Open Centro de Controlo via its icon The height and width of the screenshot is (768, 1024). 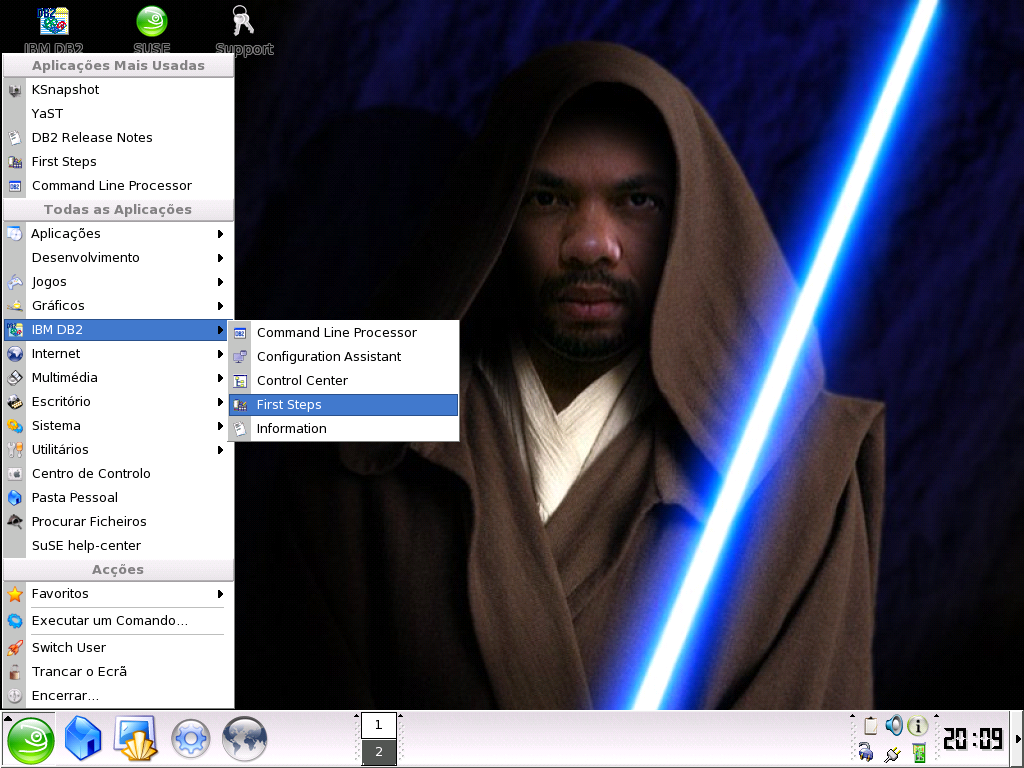pyautogui.click(x=15, y=474)
